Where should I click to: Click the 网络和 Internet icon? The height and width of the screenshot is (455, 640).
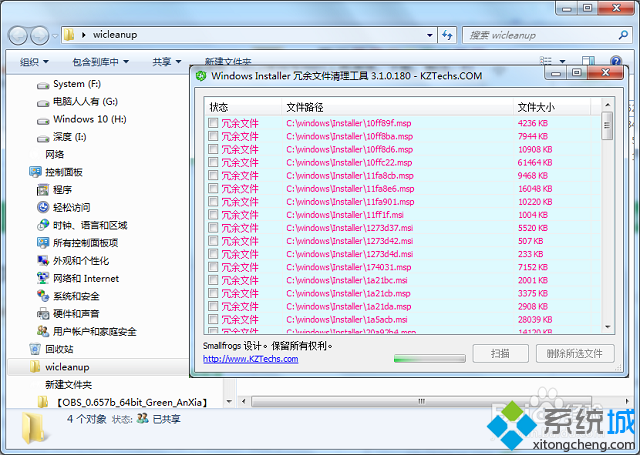(43, 278)
